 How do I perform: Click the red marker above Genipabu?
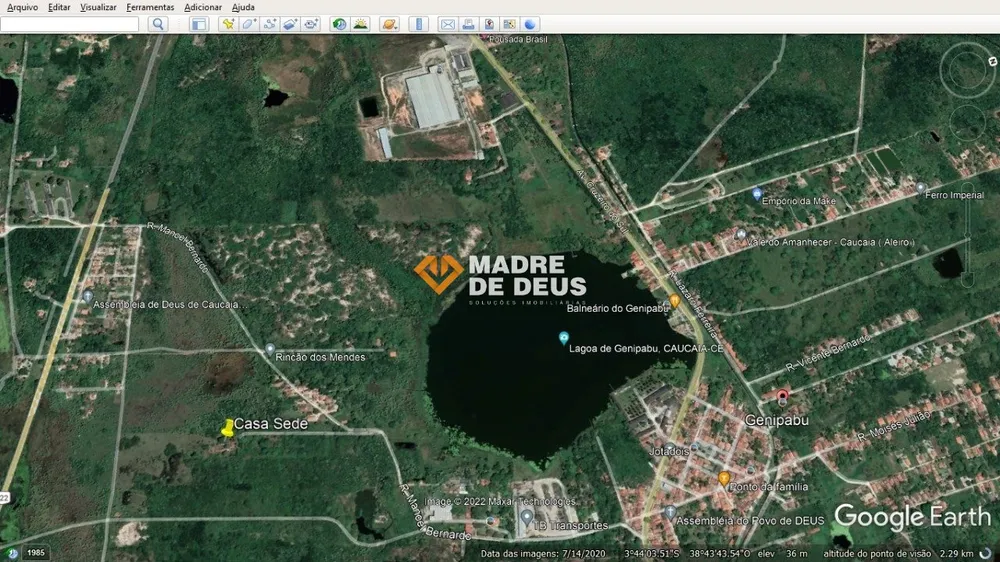[782, 396]
